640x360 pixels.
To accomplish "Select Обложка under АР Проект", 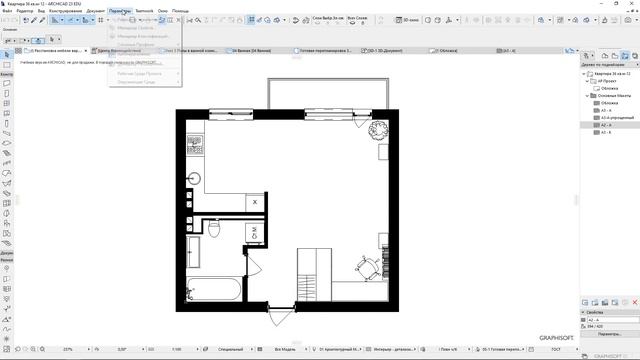I will (610, 89).
